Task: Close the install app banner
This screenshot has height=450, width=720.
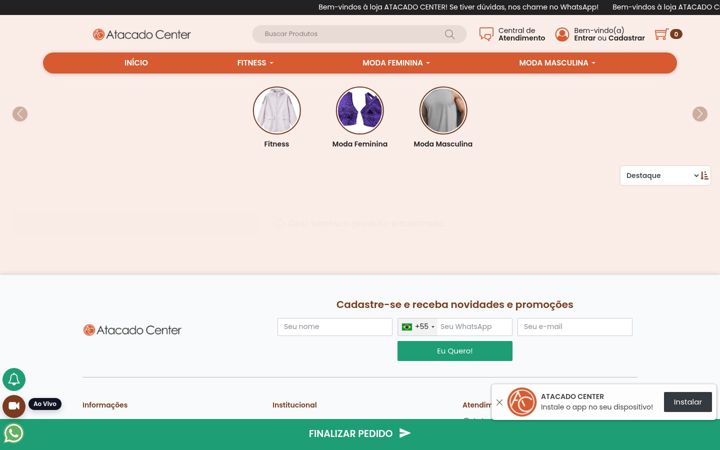Action: click(500, 402)
